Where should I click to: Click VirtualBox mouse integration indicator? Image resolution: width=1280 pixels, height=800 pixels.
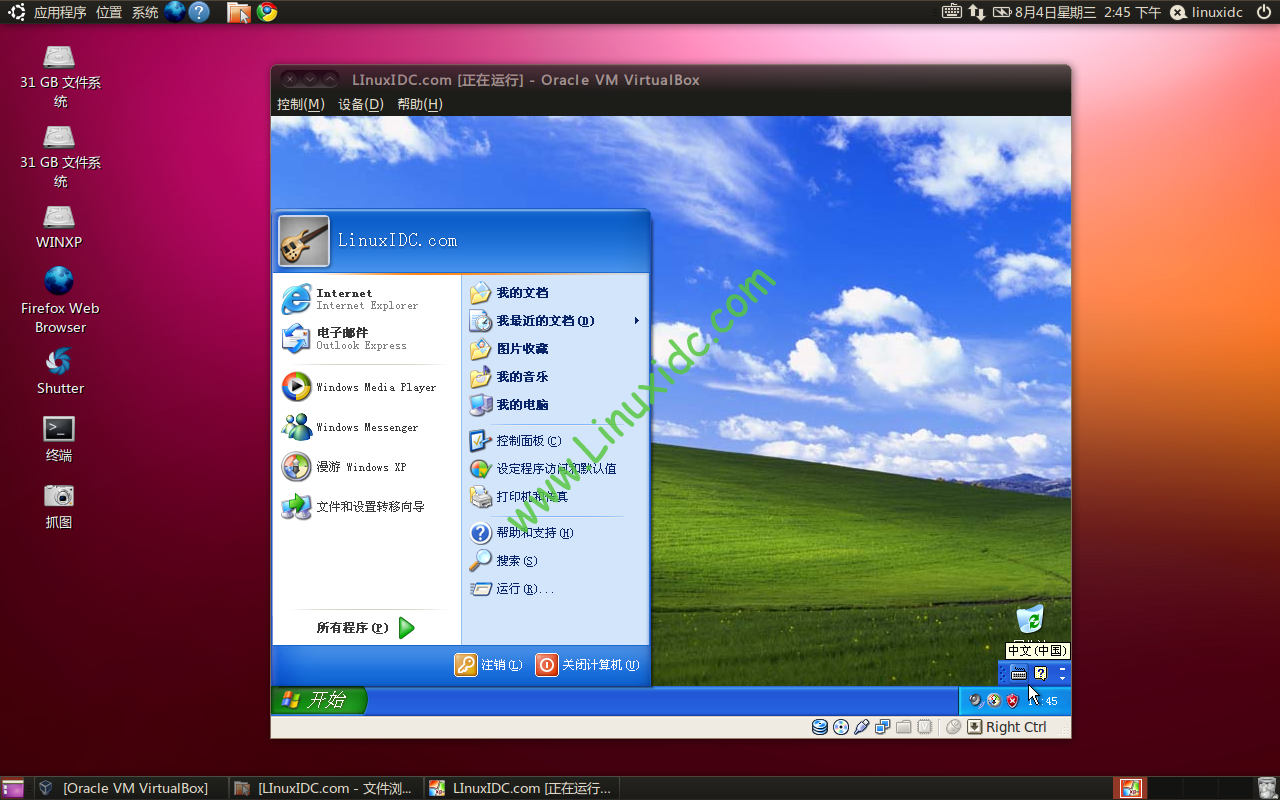click(954, 727)
